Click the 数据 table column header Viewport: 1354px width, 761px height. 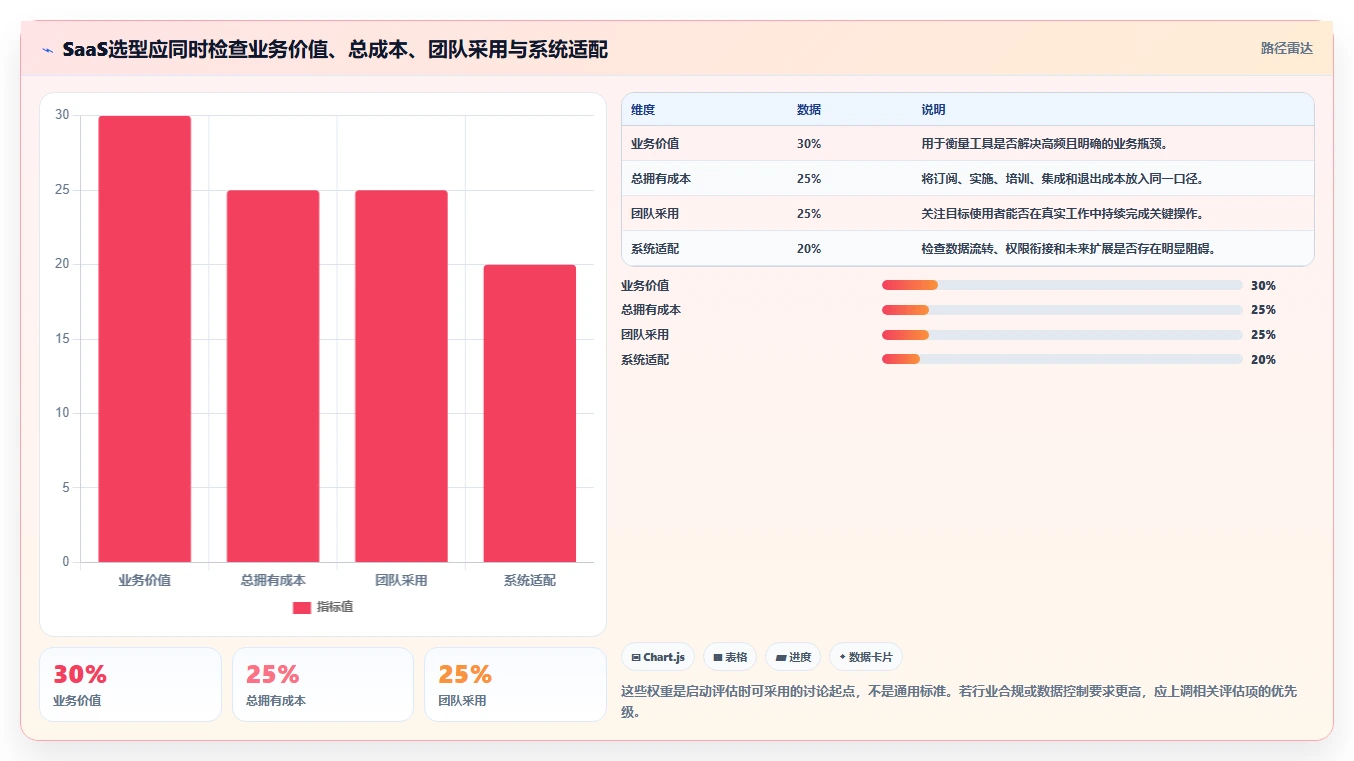click(x=809, y=110)
